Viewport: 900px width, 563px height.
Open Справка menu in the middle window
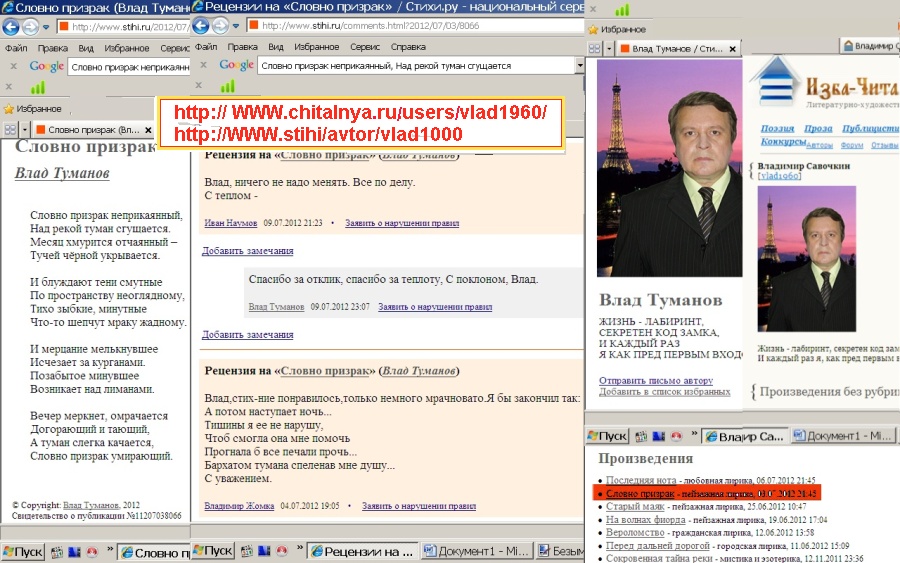coord(408,46)
